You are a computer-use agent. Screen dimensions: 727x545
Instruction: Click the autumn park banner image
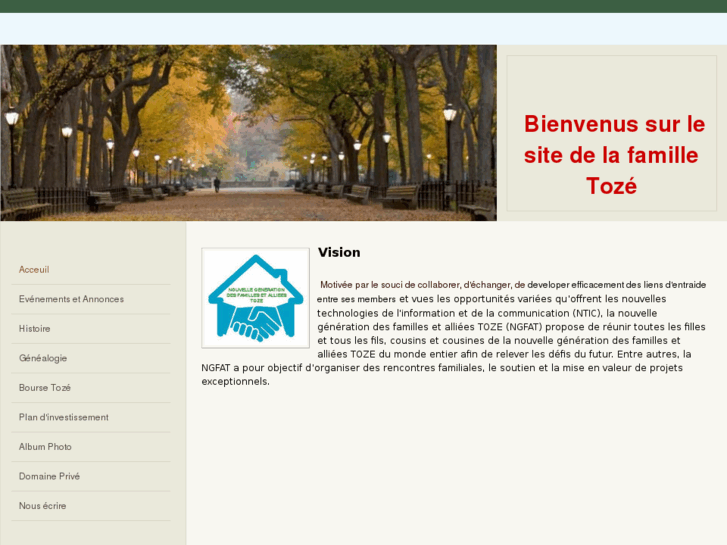coord(249,133)
